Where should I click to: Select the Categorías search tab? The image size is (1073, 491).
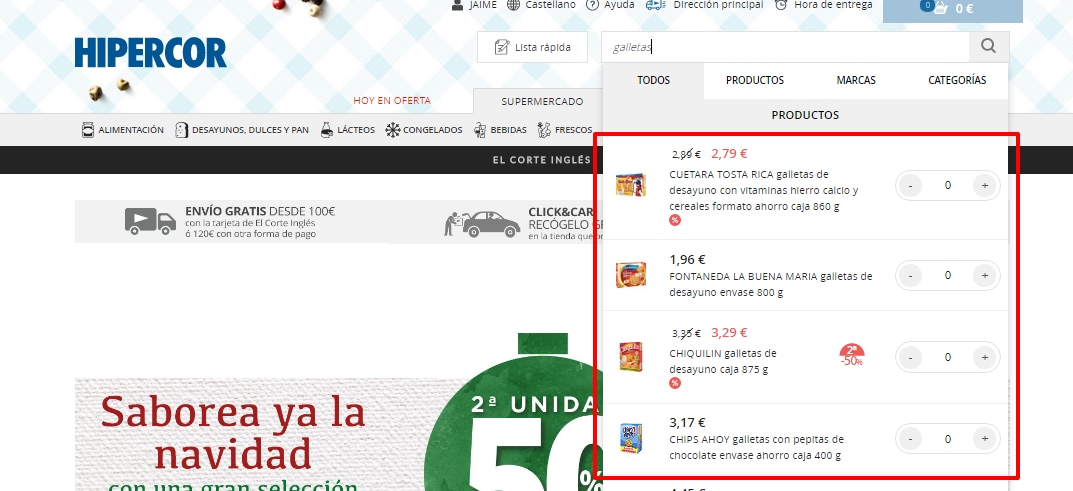(956, 80)
